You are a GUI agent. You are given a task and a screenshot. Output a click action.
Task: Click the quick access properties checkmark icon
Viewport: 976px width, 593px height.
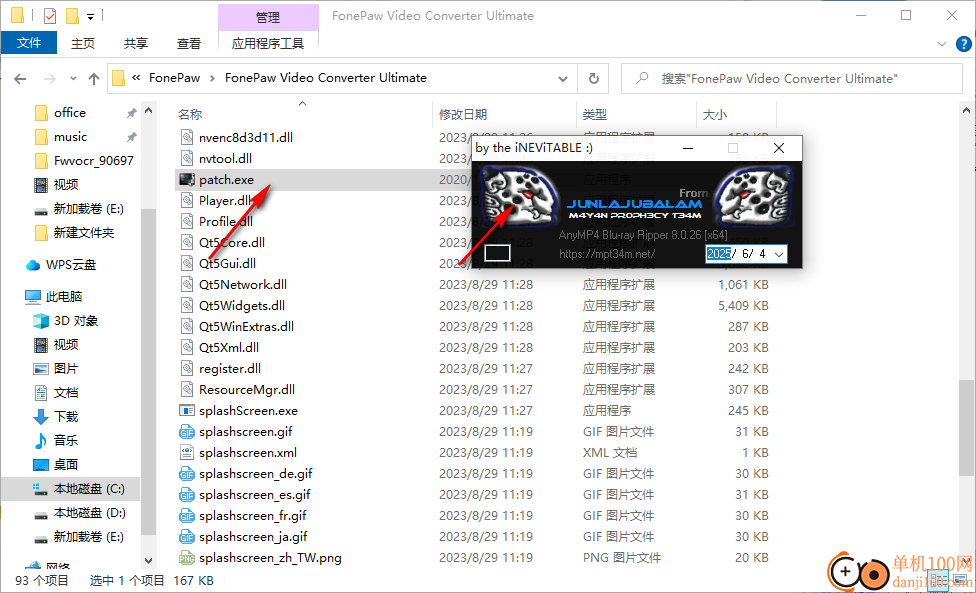pyautogui.click(x=50, y=16)
